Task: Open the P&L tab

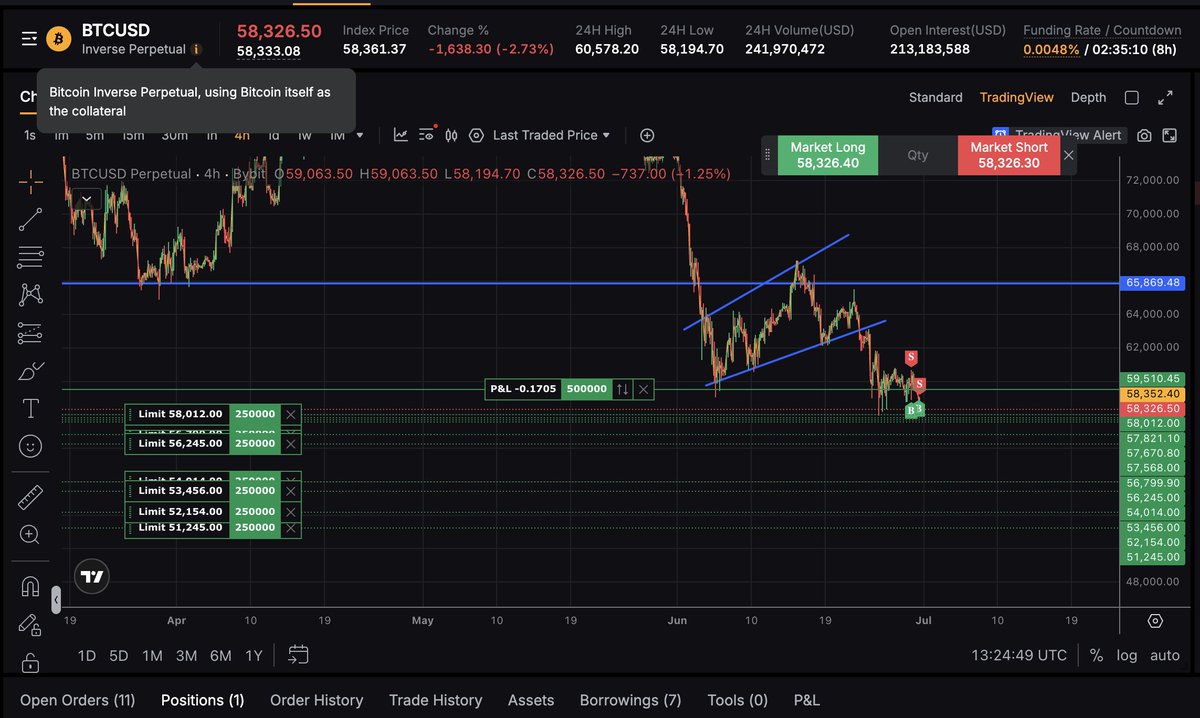Action: click(806, 700)
